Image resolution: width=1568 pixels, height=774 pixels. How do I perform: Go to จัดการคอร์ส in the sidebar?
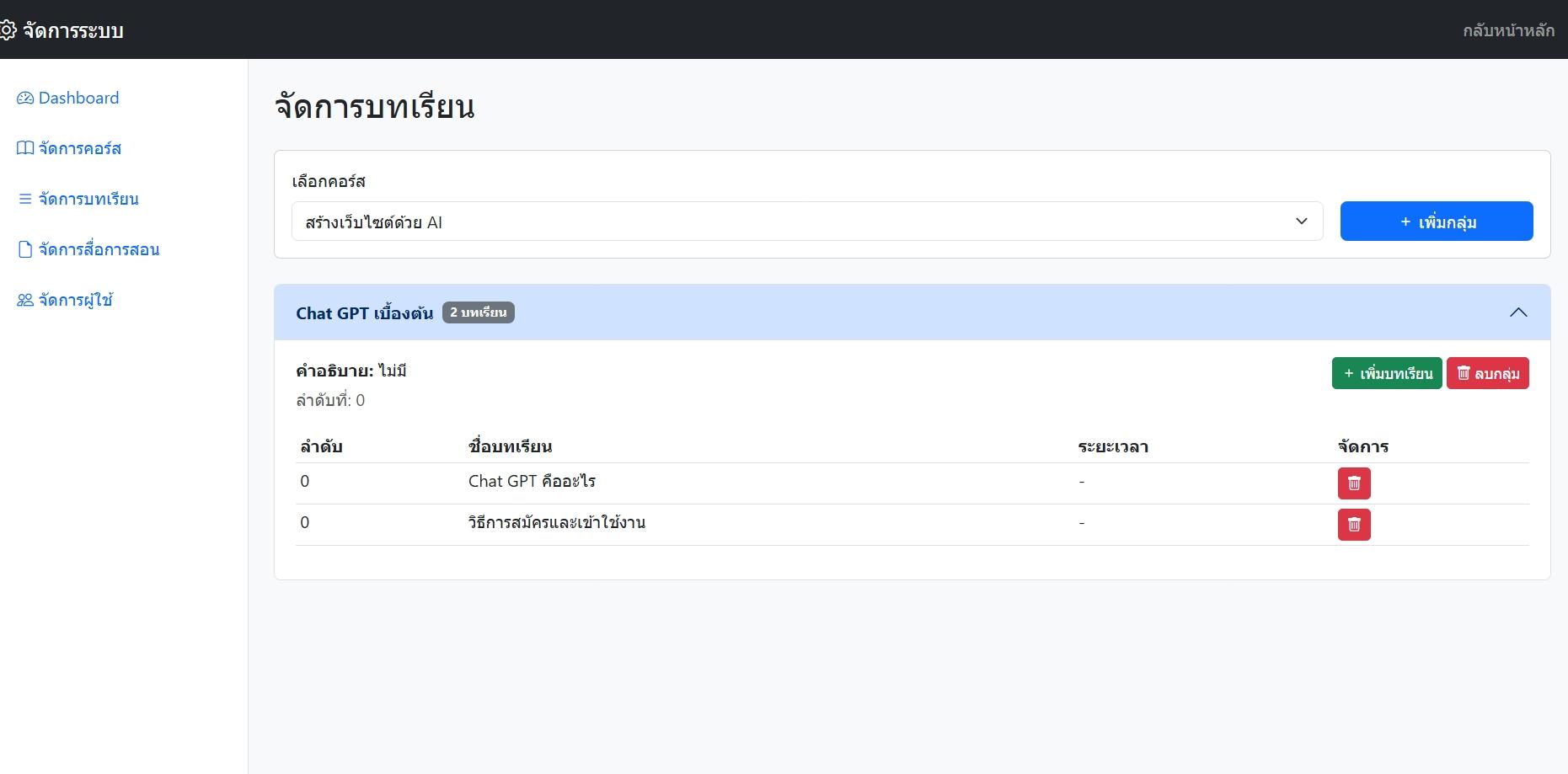69,148
